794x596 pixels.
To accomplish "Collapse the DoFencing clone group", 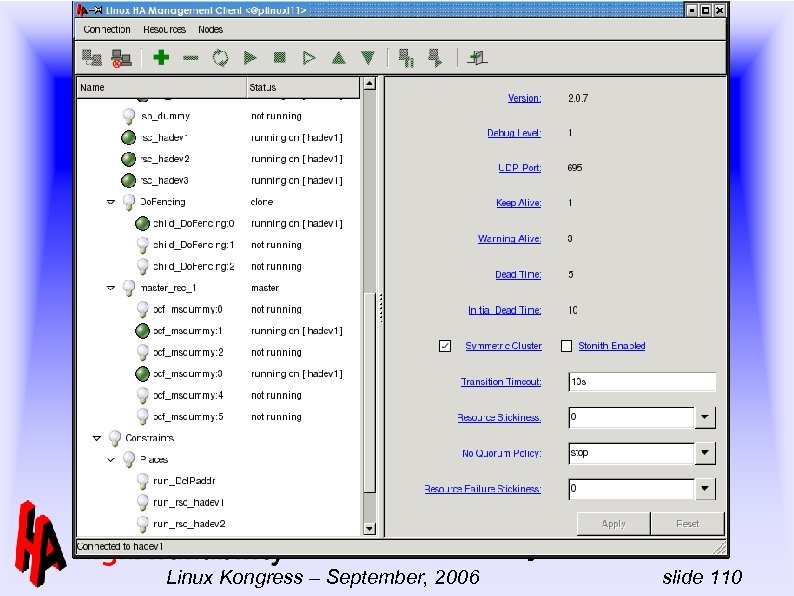I will (x=111, y=202).
